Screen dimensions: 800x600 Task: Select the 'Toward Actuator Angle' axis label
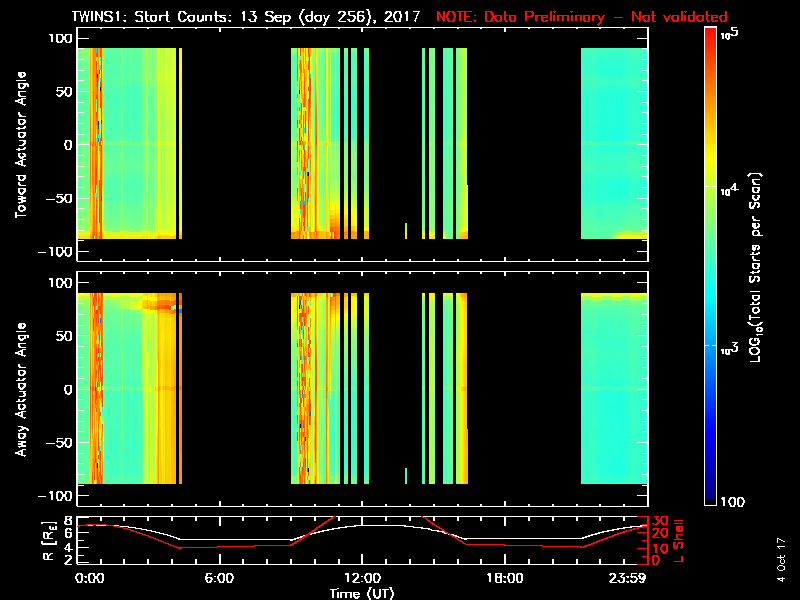pyautogui.click(x=20, y=145)
